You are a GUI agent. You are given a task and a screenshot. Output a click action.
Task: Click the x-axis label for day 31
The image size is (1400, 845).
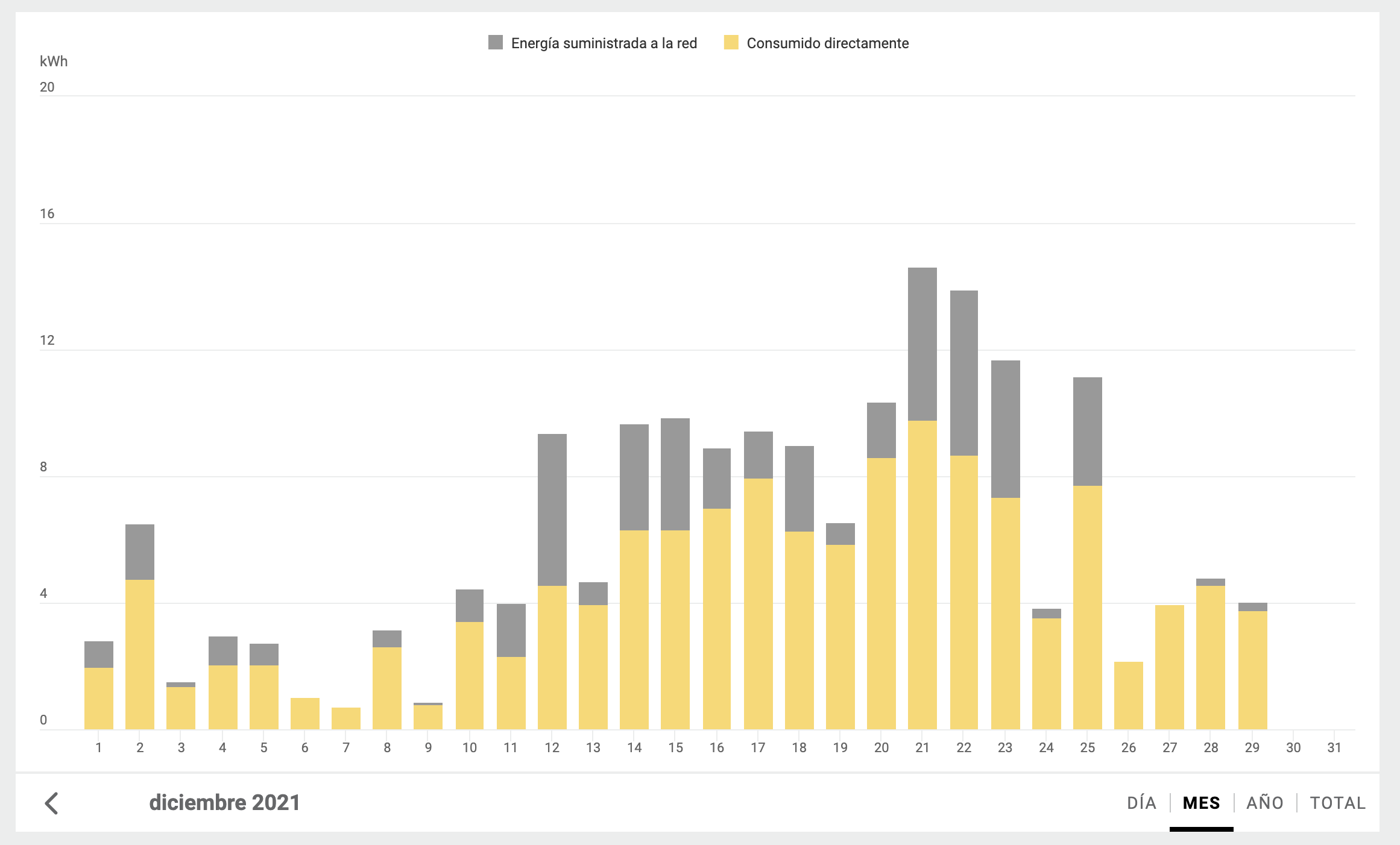point(1334,748)
